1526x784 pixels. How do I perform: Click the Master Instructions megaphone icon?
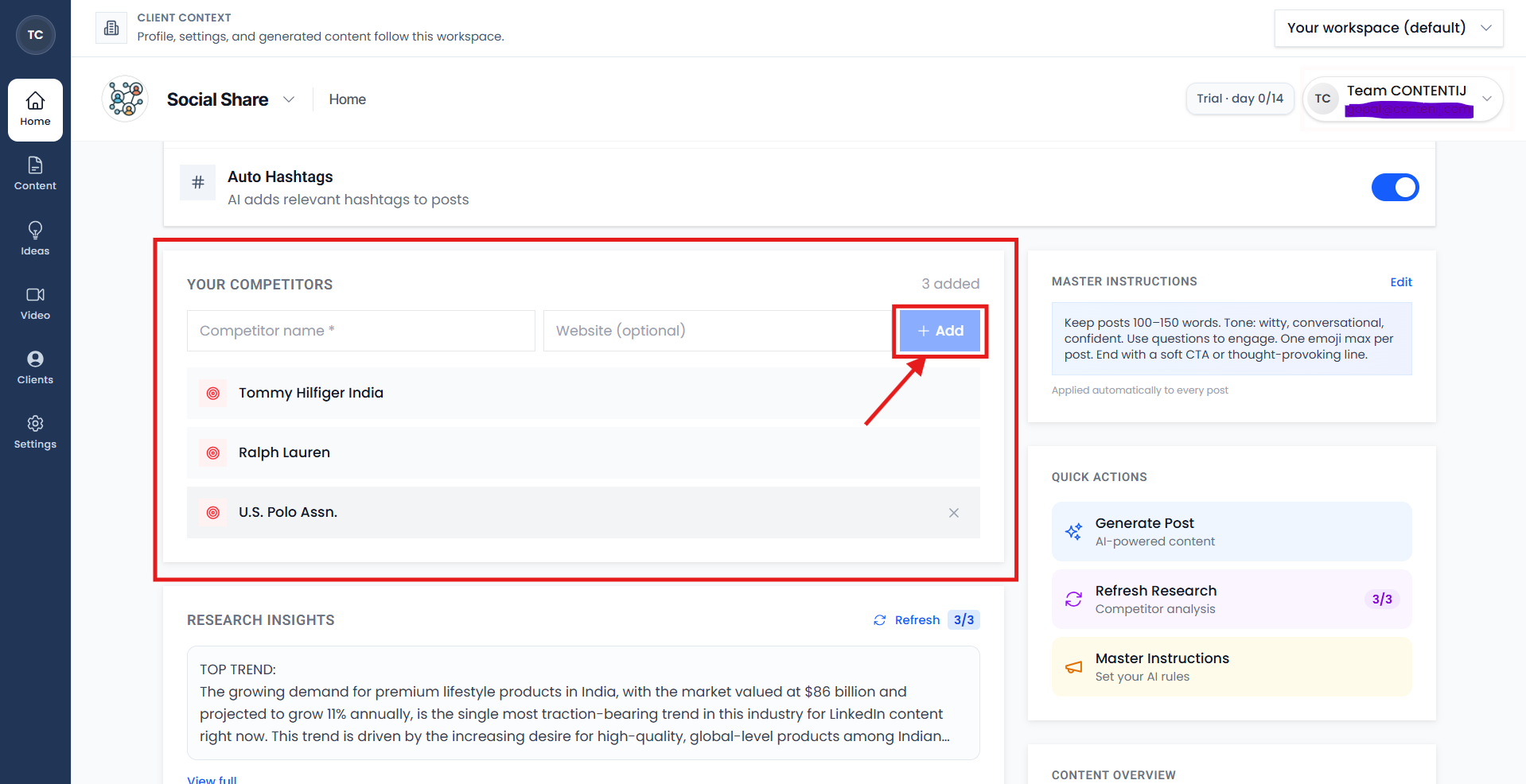click(1074, 667)
